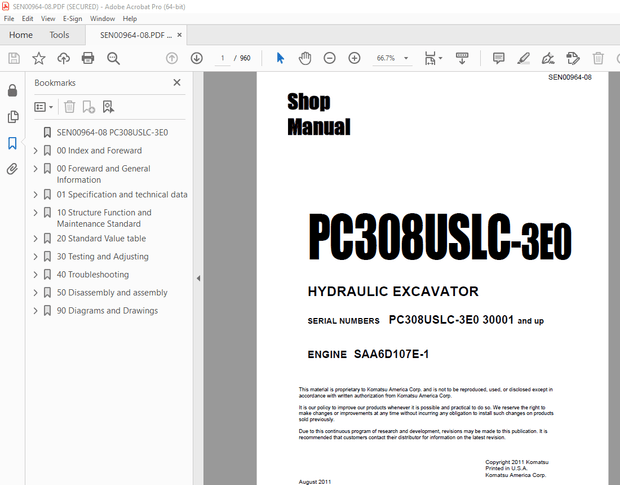Image resolution: width=620 pixels, height=485 pixels.
Task: Close the Bookmarks panel
Action: tap(177, 82)
